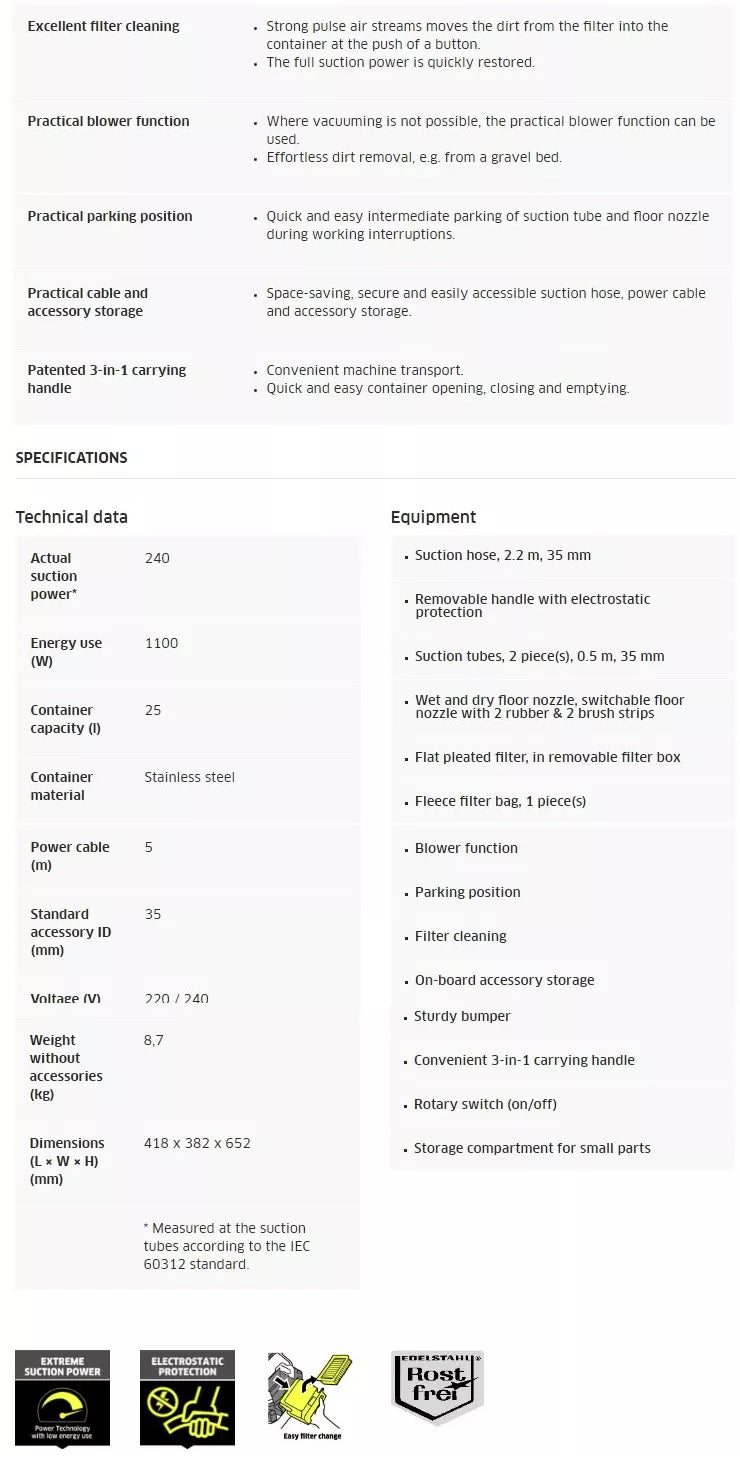
Task: Click Patented 3-in-1 carrying handle title
Action: [x=106, y=379]
